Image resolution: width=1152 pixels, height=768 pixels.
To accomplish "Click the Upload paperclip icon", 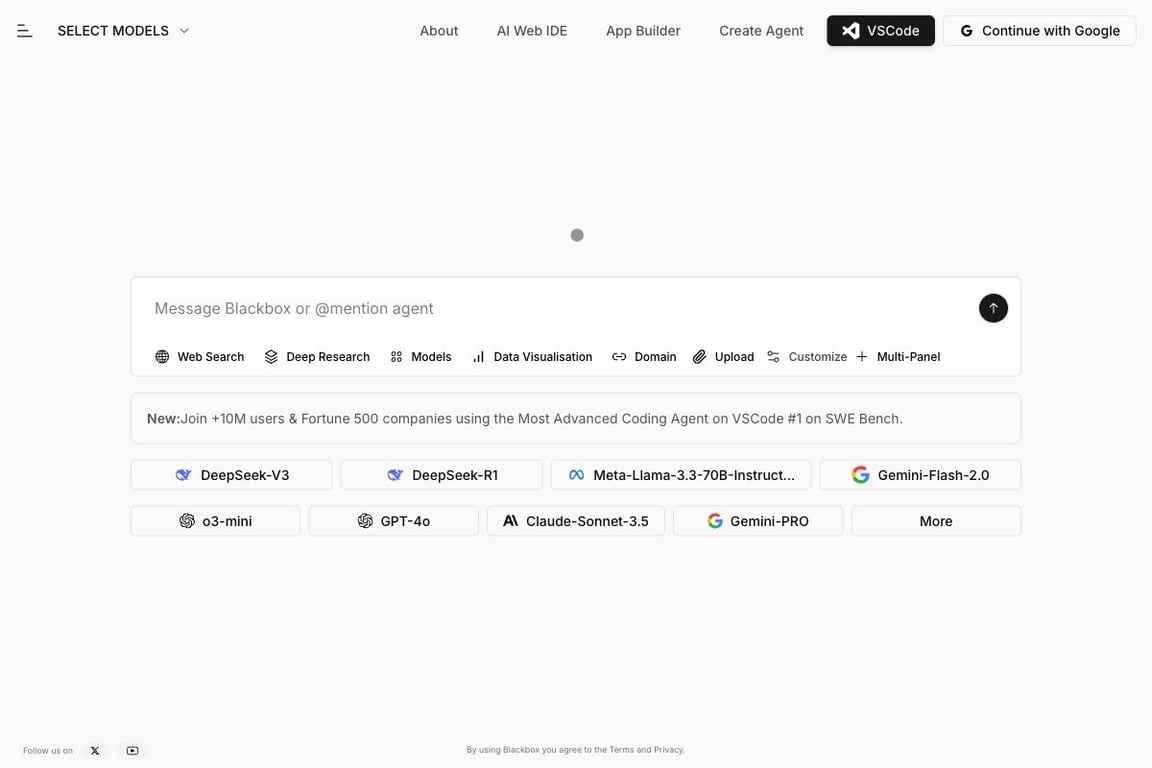I will coord(700,357).
